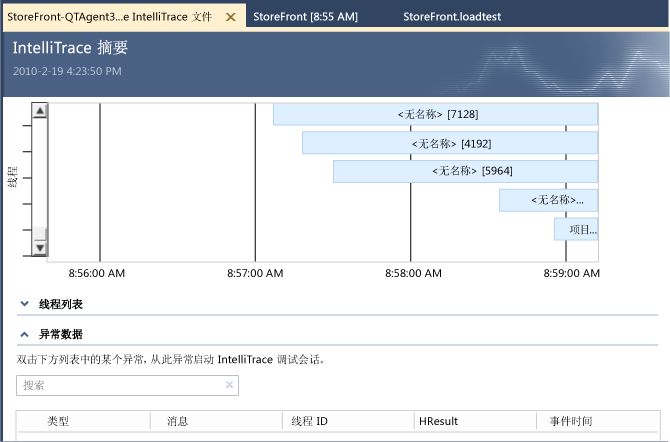Viewport: 670px width, 442px height.
Task: Select the truncated <无名称>... thread bar
Action: pyautogui.click(x=548, y=200)
